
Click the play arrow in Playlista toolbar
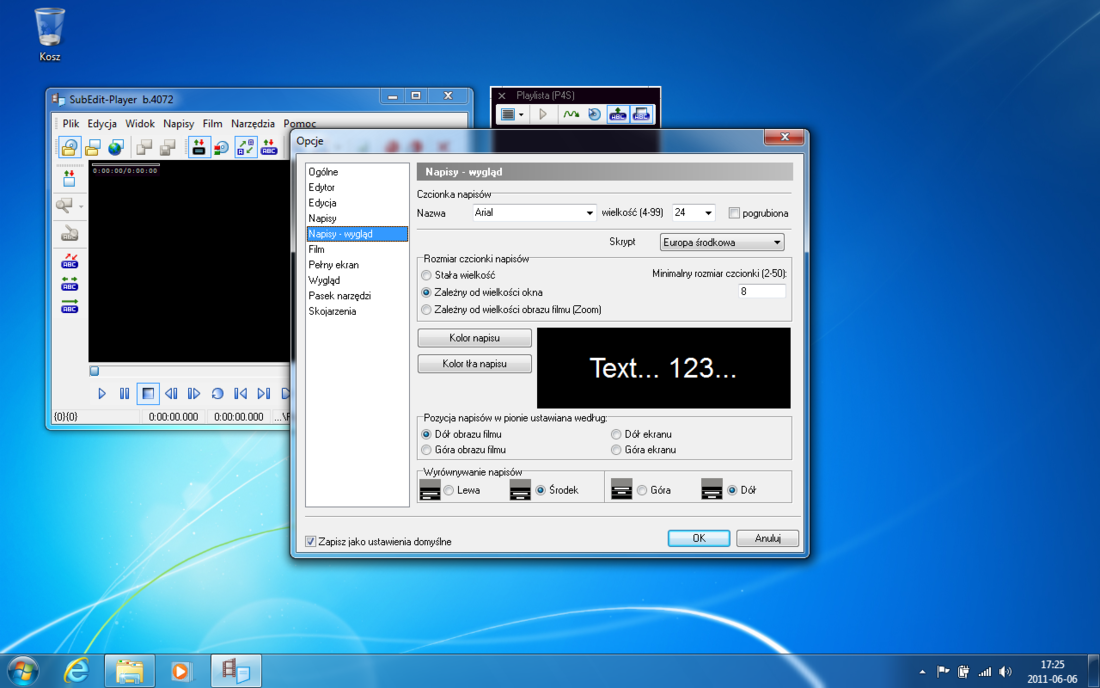pyautogui.click(x=543, y=114)
